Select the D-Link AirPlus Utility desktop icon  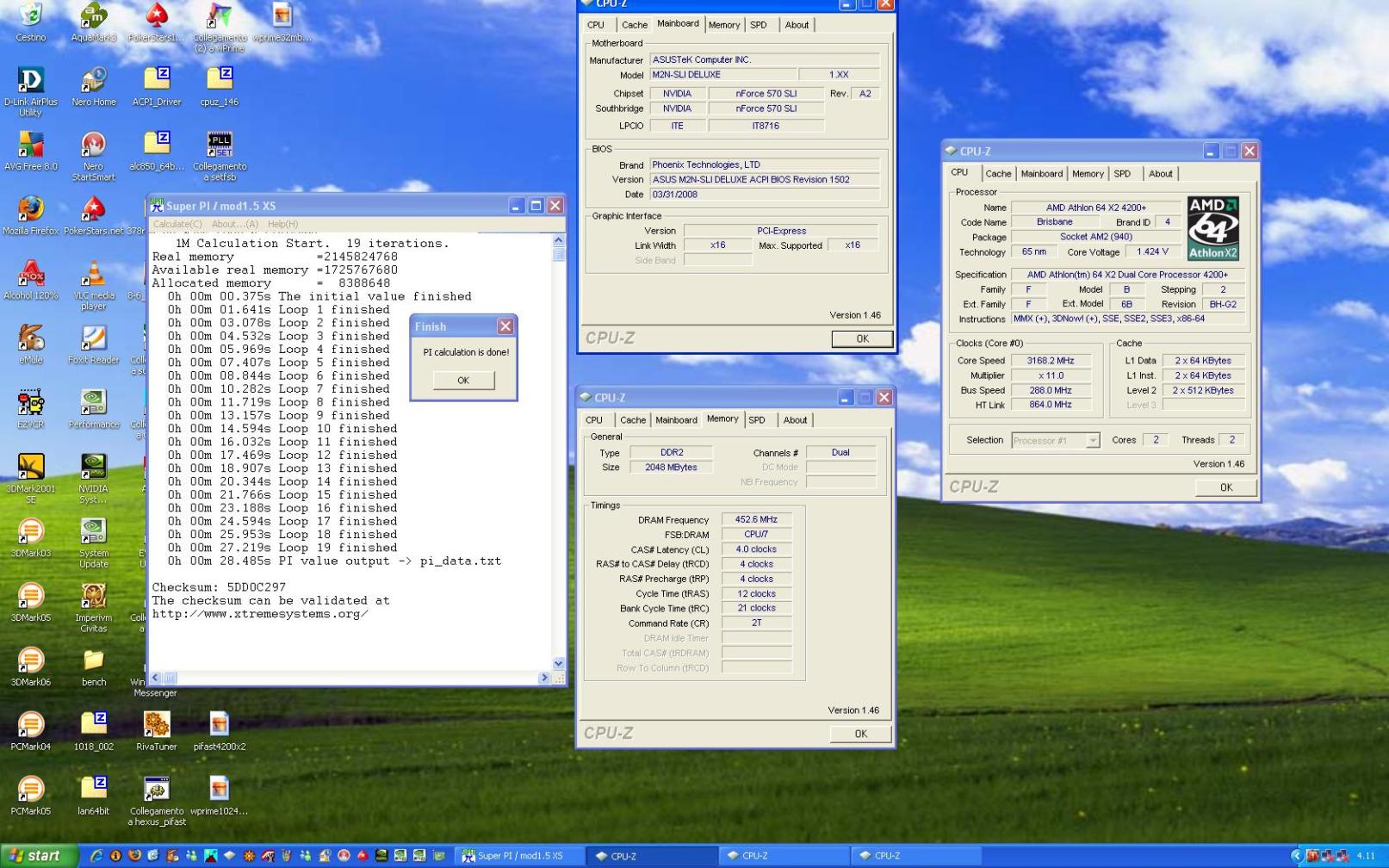[30, 91]
